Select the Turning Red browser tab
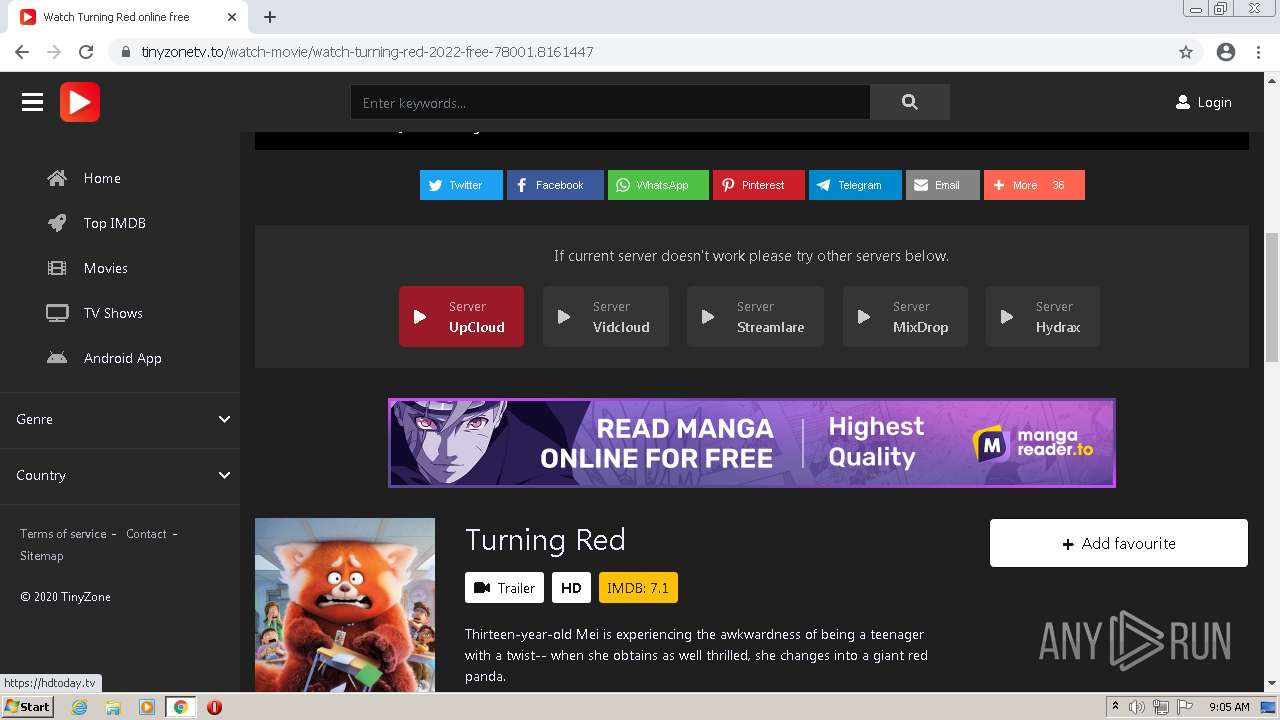The width and height of the screenshot is (1280, 720). 130,17
